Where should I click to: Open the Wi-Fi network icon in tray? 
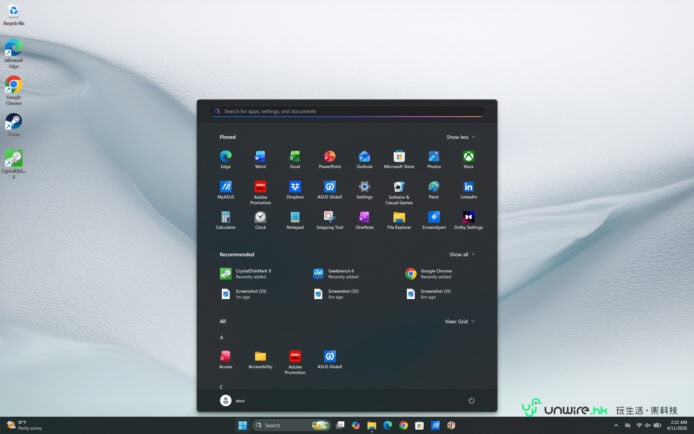click(639, 425)
